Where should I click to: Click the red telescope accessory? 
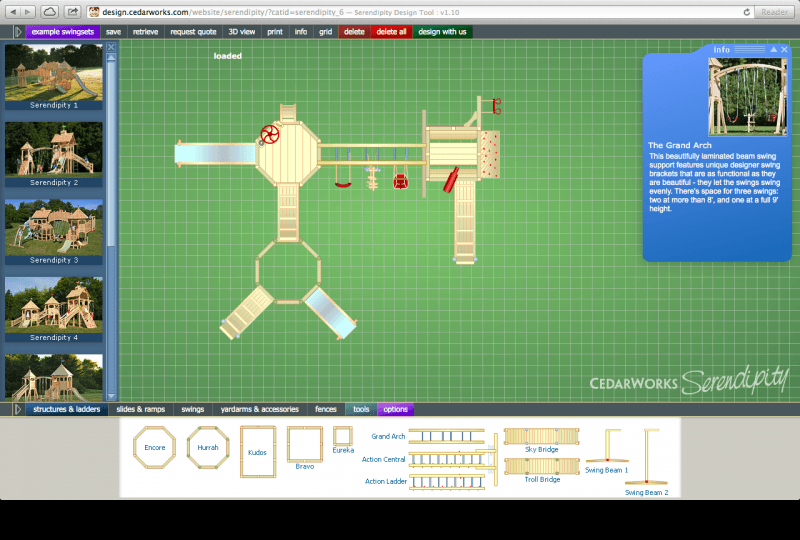tap(451, 180)
